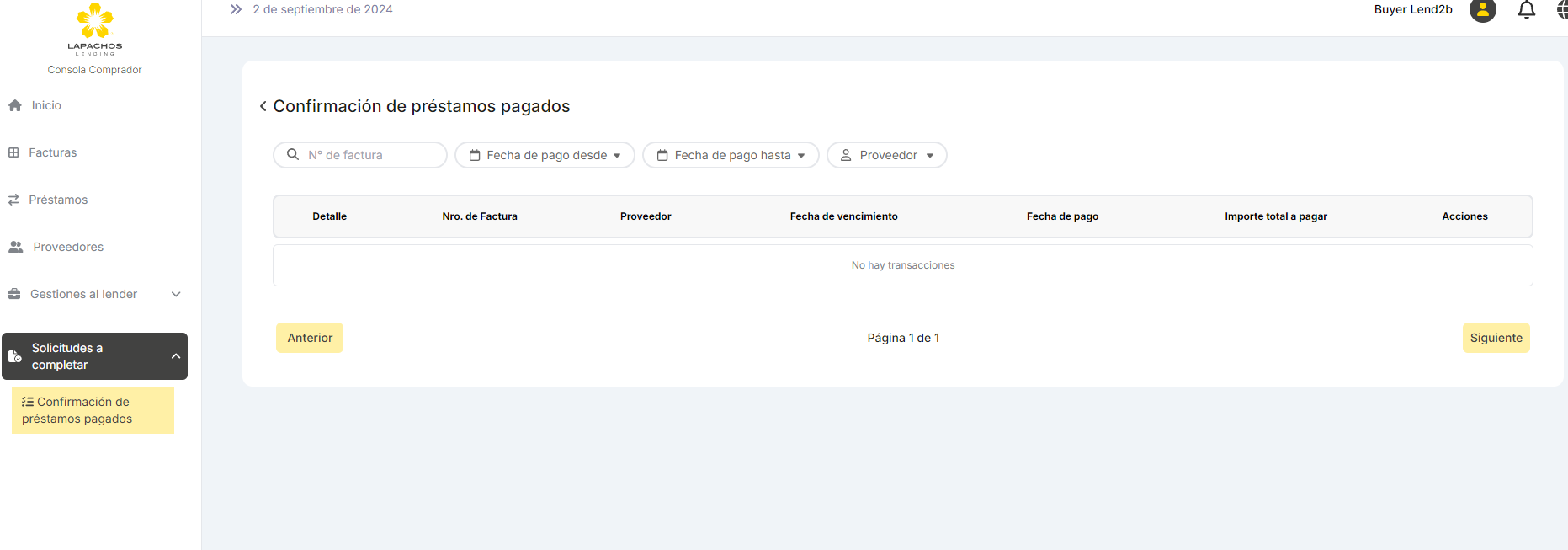Open the Fecha de pago hasta dropdown
1568x550 pixels.
pos(731,155)
